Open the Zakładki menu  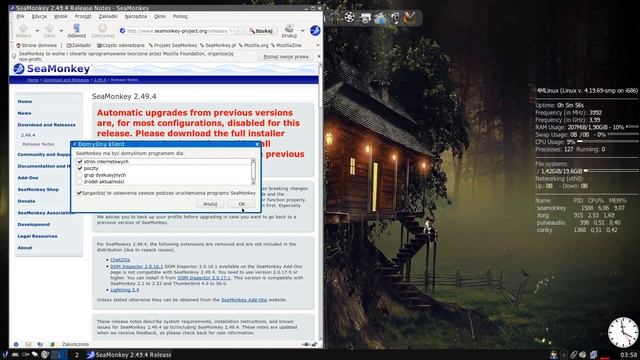click(x=108, y=16)
